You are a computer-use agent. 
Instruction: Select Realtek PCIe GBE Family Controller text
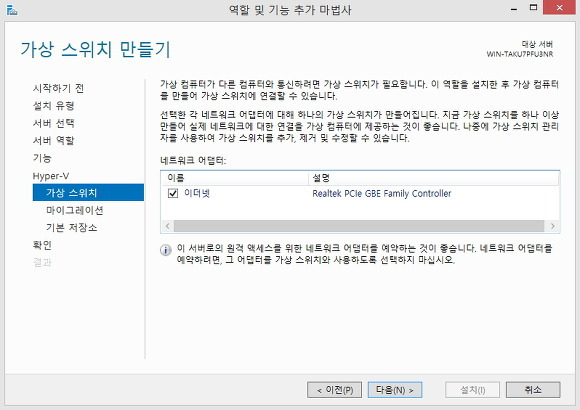click(382, 194)
